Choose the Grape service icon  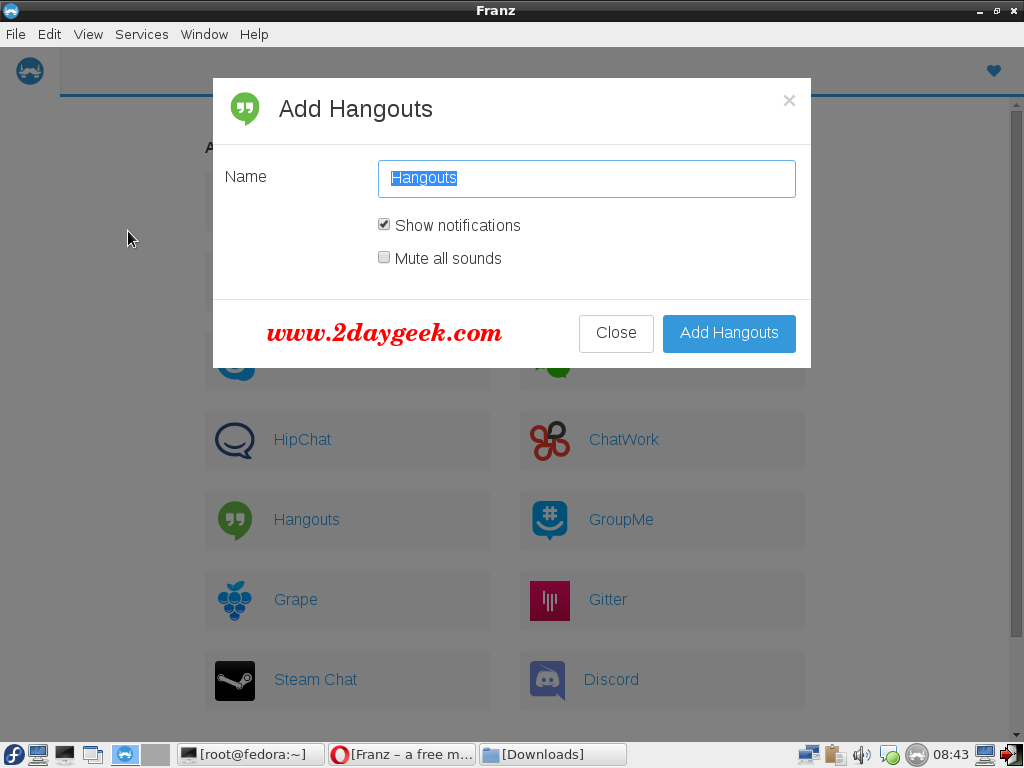[234, 600]
